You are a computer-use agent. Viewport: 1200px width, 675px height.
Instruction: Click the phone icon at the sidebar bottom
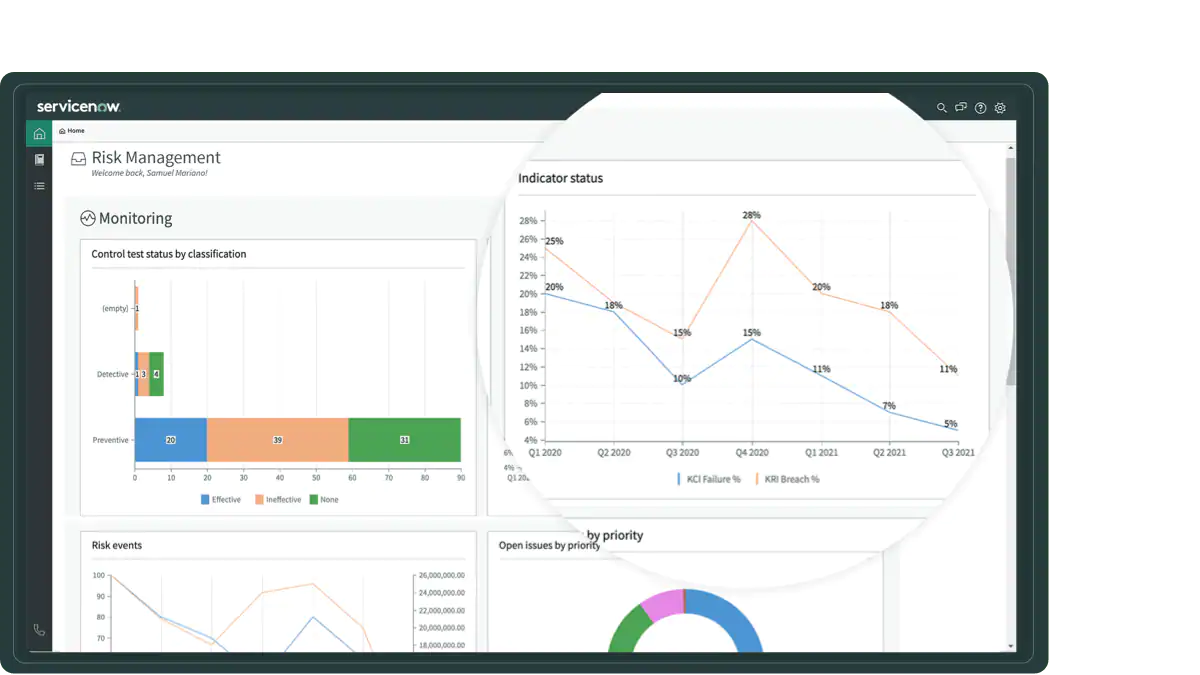[x=39, y=630]
